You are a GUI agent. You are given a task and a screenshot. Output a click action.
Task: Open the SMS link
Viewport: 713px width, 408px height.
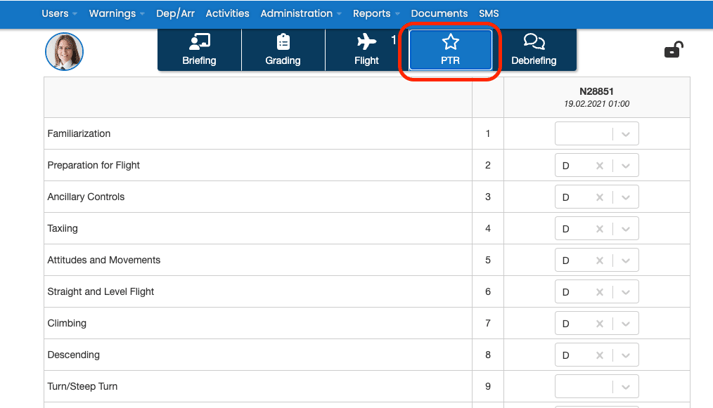tap(488, 14)
